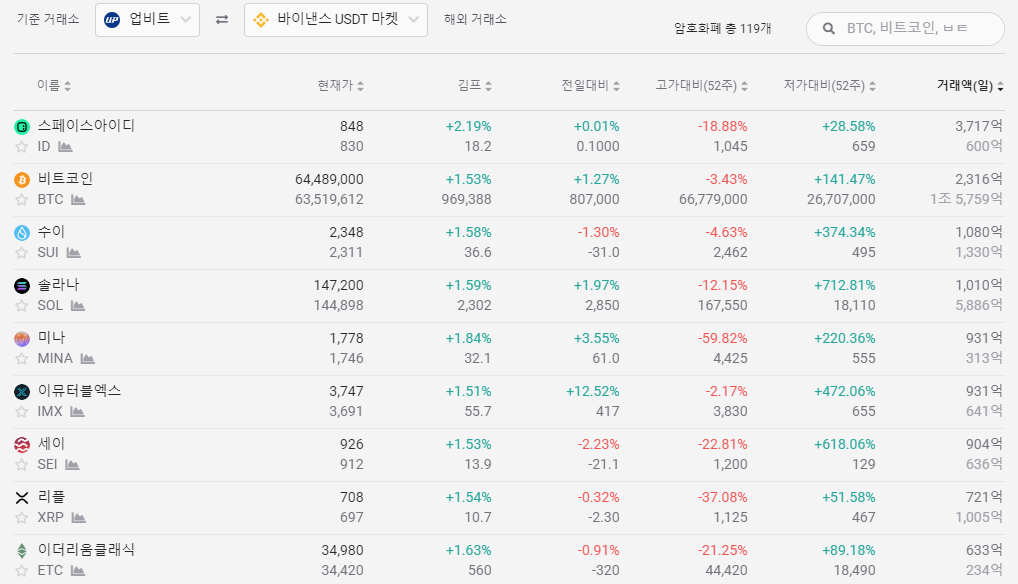Viewport: 1018px width, 584px height.
Task: Sort by 이름 column header
Action: click(x=54, y=85)
